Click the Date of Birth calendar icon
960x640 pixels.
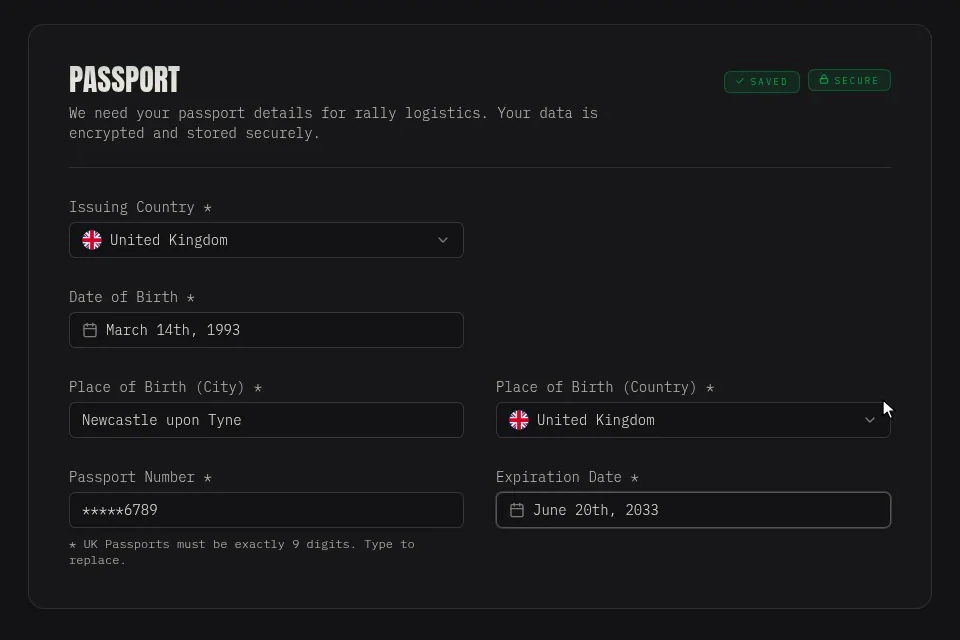coord(90,330)
